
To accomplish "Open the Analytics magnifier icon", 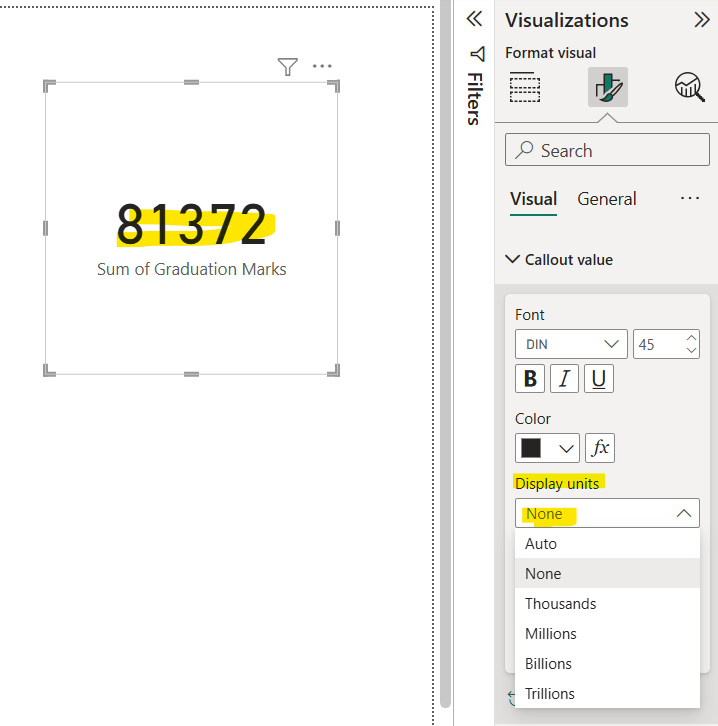I will (x=689, y=88).
